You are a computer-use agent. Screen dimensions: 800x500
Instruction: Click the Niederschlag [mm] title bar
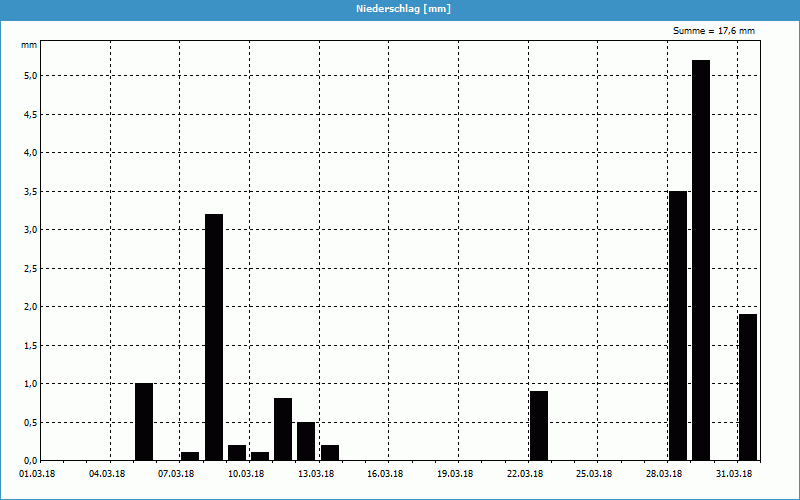click(x=400, y=9)
